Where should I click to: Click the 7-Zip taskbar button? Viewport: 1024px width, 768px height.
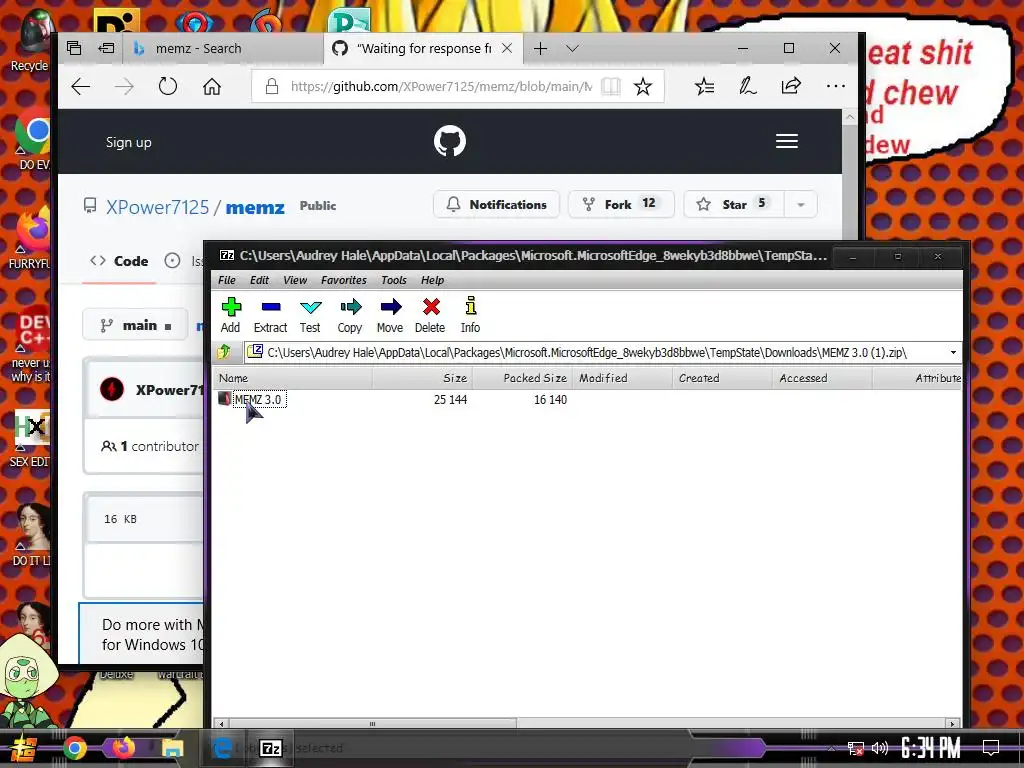(270, 748)
